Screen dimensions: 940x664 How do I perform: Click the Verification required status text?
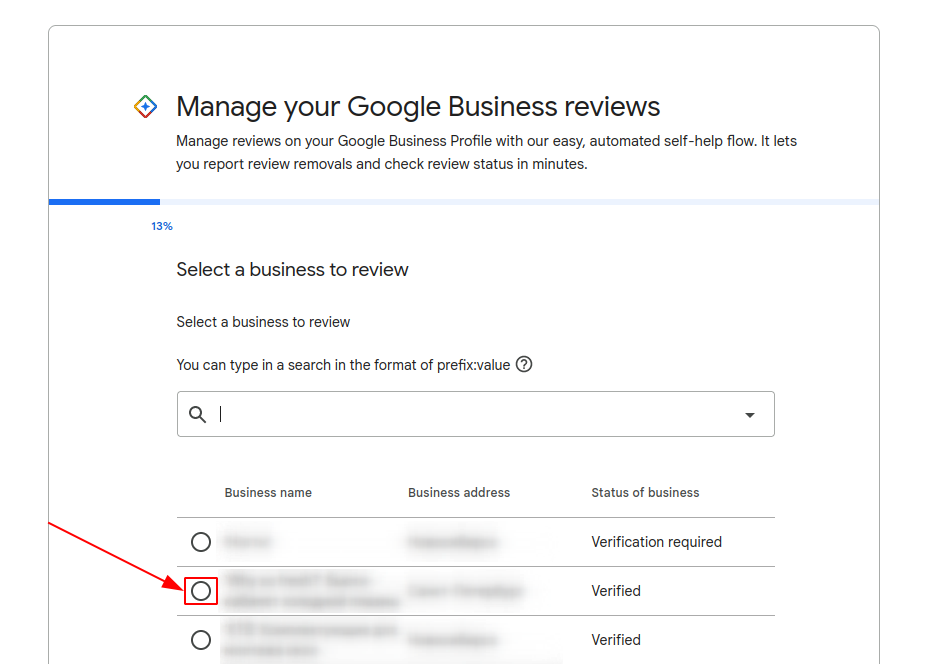click(x=656, y=542)
